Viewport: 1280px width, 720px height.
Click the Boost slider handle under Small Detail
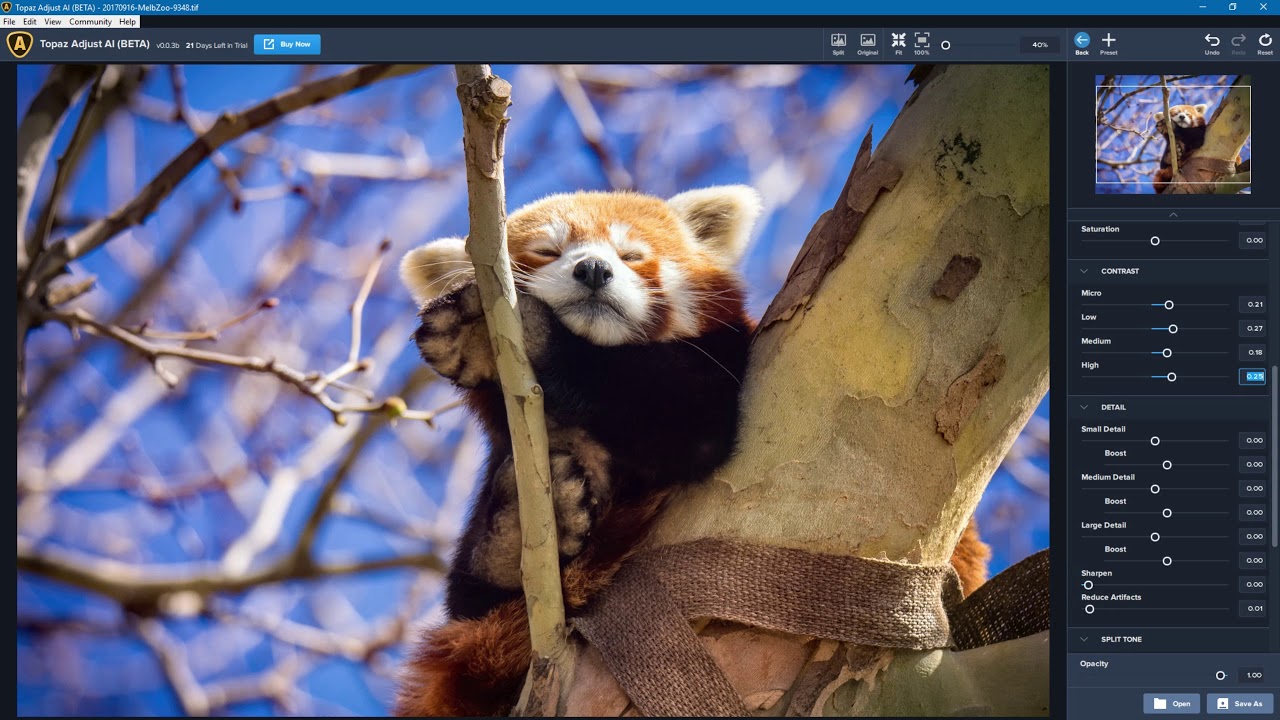(x=1167, y=465)
